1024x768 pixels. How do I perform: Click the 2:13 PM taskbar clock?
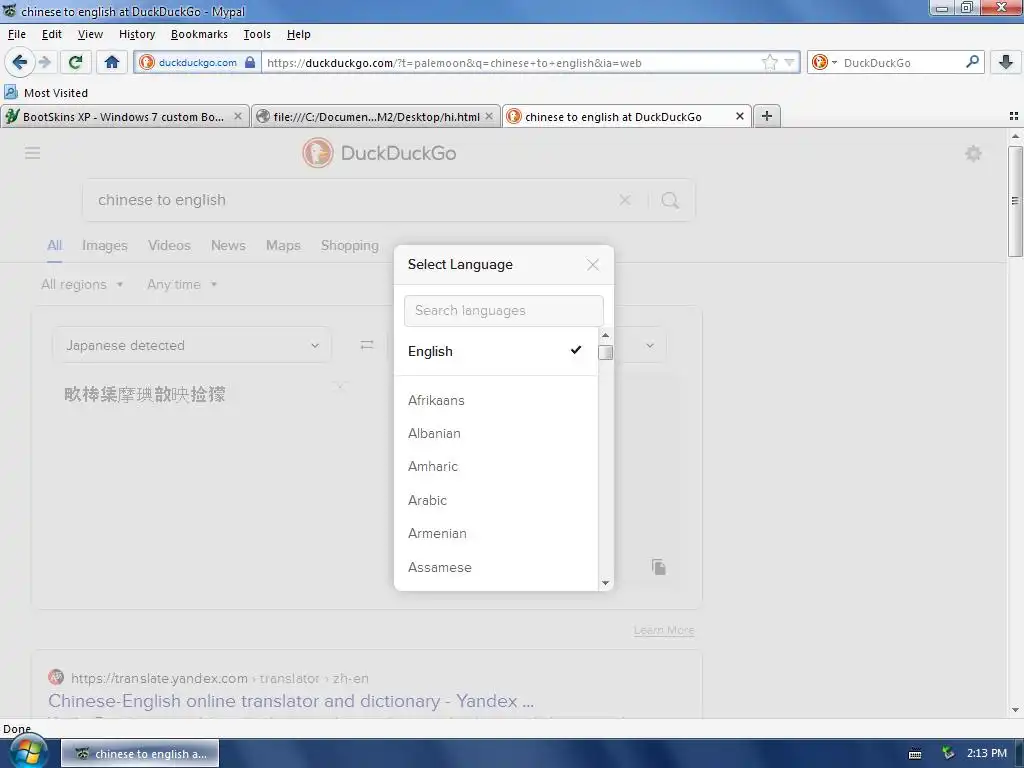[x=986, y=753]
